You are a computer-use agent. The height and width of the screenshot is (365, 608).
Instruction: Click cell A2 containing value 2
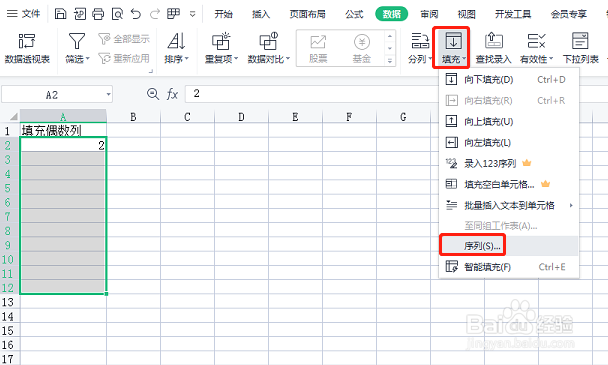(x=63, y=145)
